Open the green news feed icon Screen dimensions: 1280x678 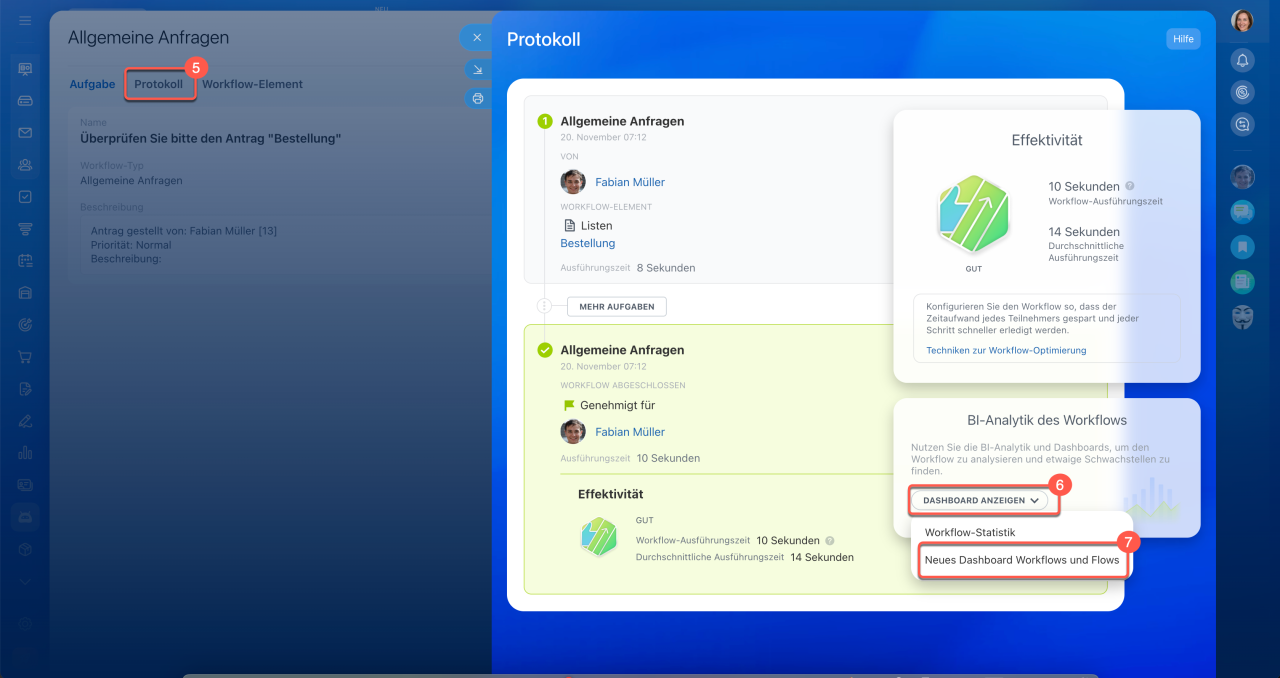(x=1242, y=282)
